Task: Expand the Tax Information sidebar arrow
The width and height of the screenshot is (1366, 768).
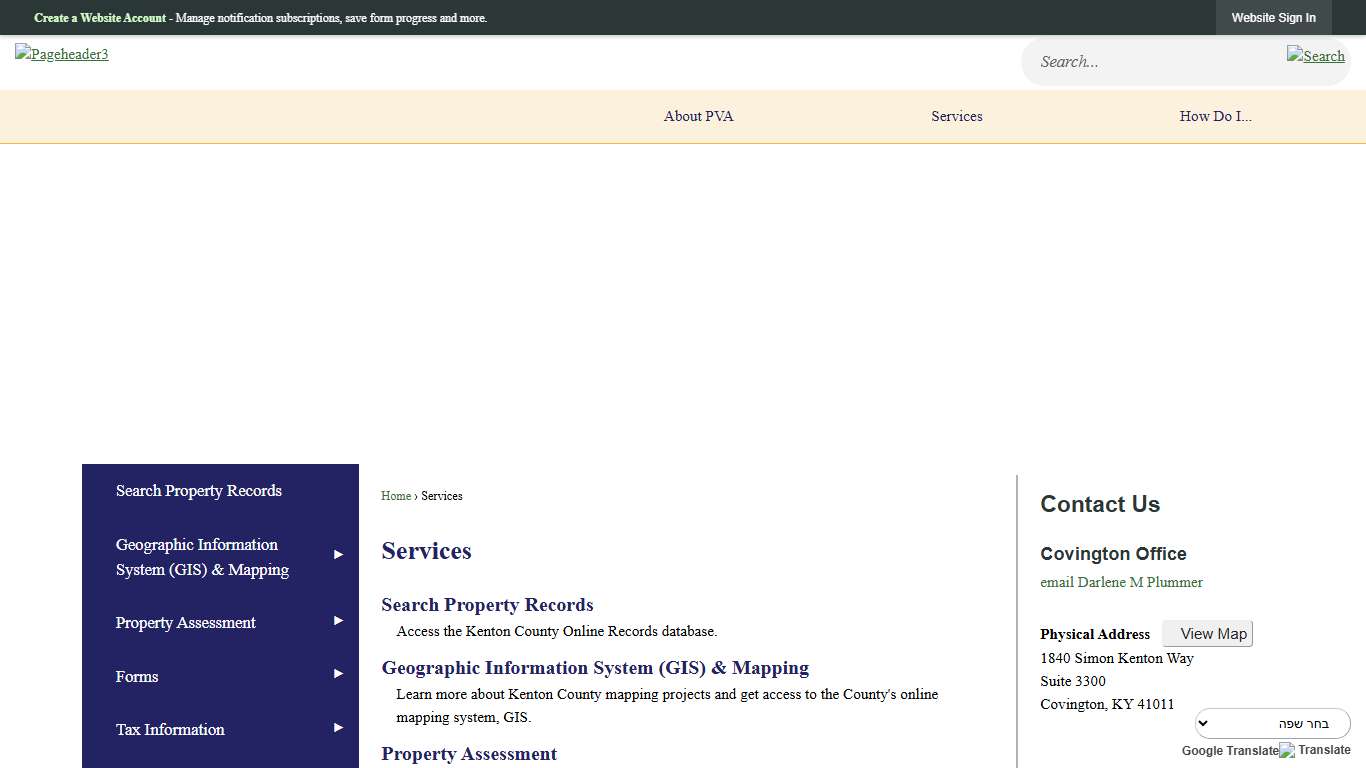Action: pos(338,728)
